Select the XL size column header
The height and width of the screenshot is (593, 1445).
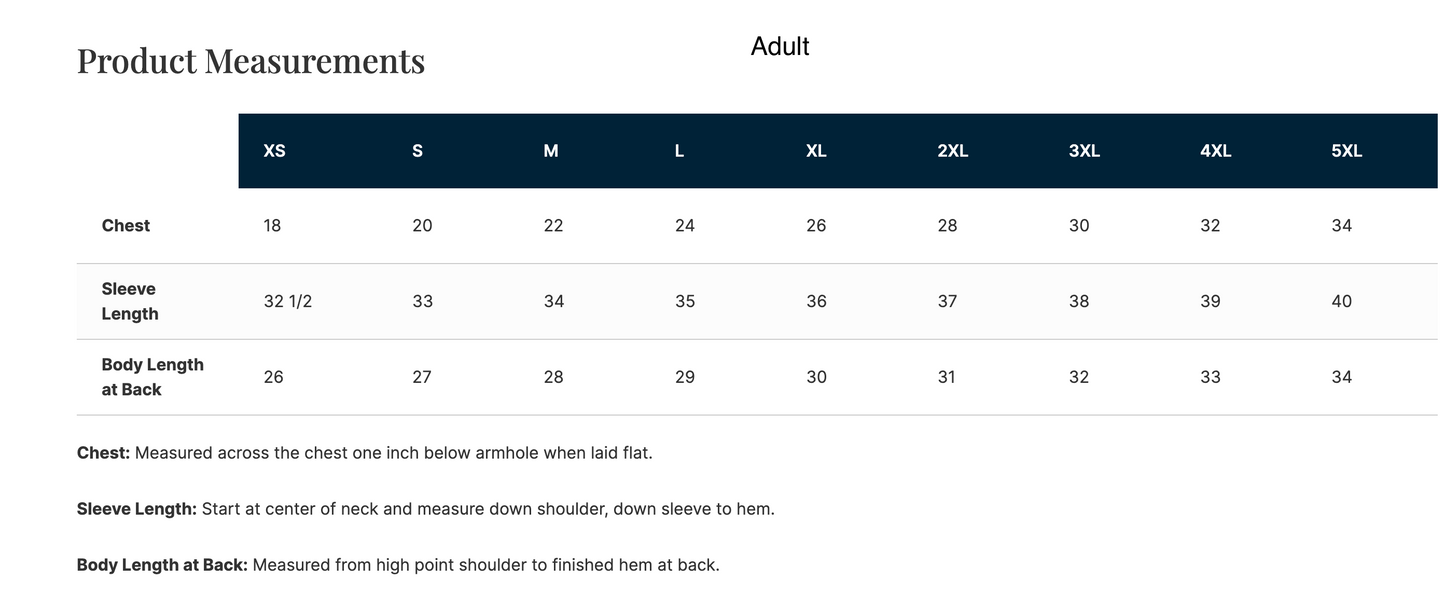[x=816, y=151]
